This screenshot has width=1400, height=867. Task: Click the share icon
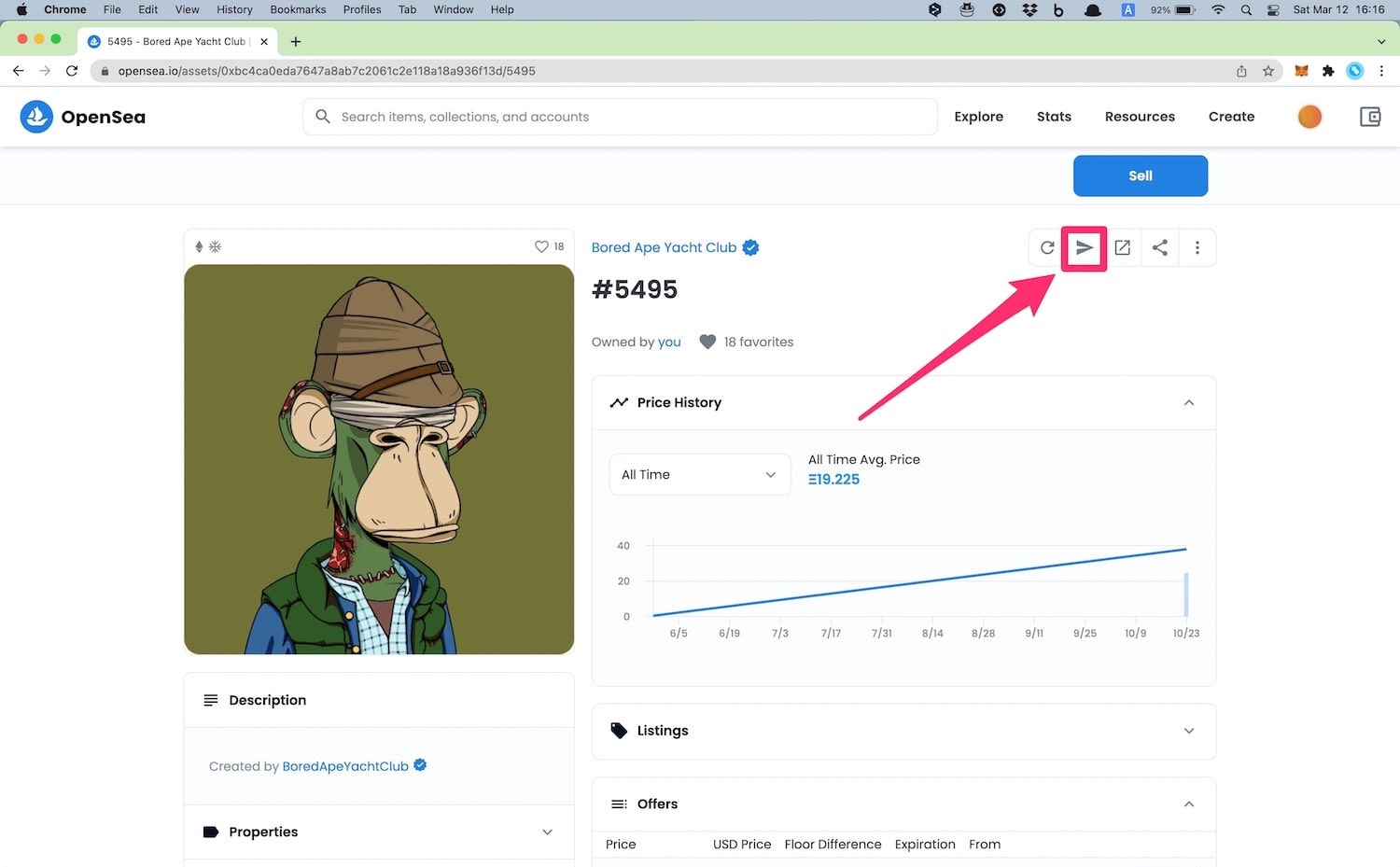[x=1160, y=248]
